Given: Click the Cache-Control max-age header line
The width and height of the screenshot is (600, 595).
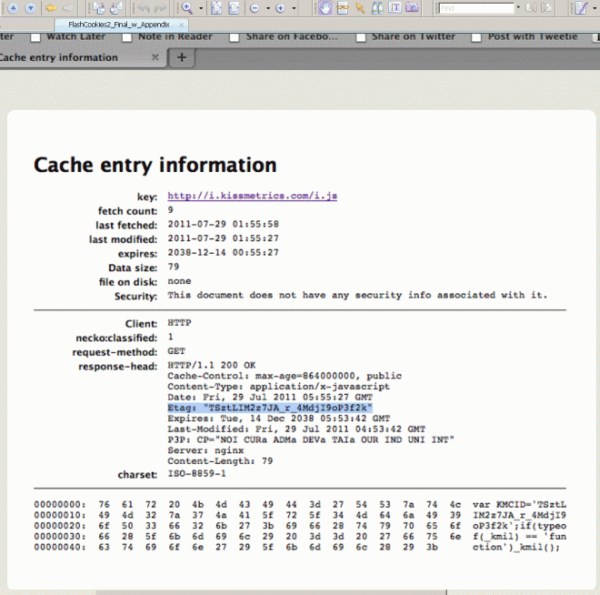Looking at the screenshot, I should point(284,376).
